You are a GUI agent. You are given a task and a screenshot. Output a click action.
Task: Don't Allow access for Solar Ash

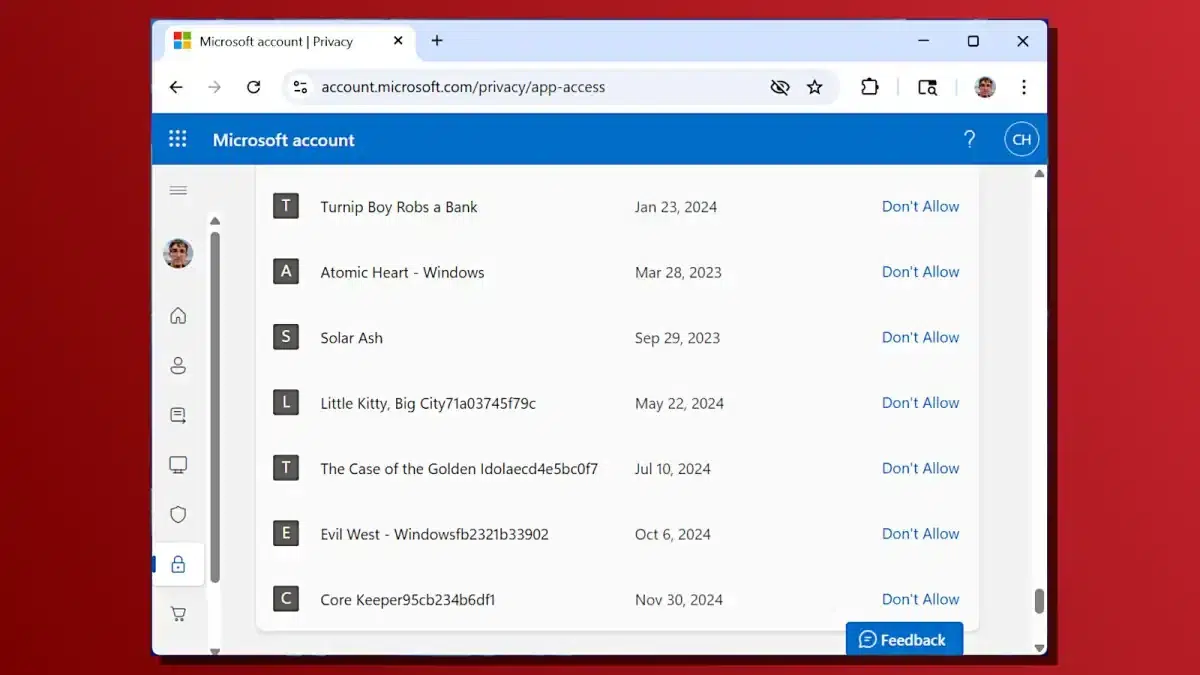pos(920,337)
